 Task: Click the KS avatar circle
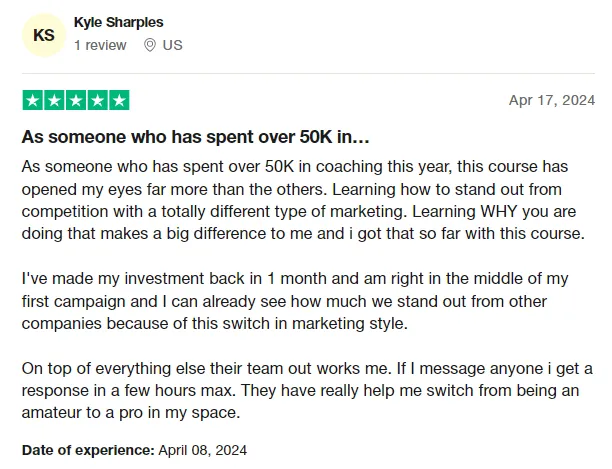[44, 35]
